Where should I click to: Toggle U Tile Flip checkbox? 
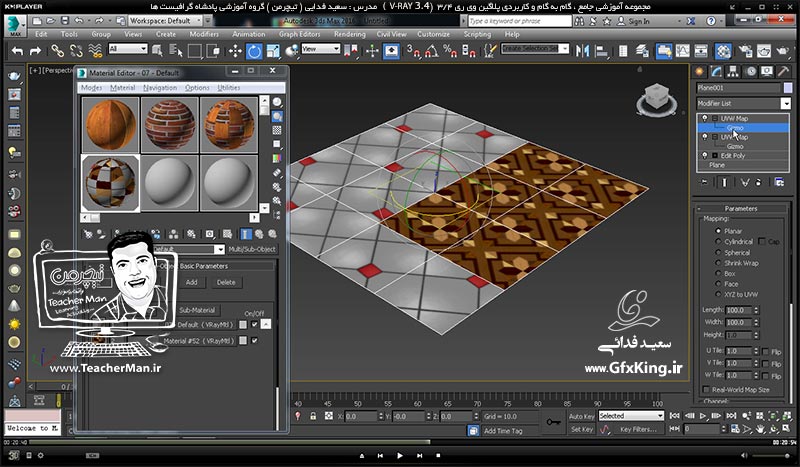pyautogui.click(x=765, y=351)
